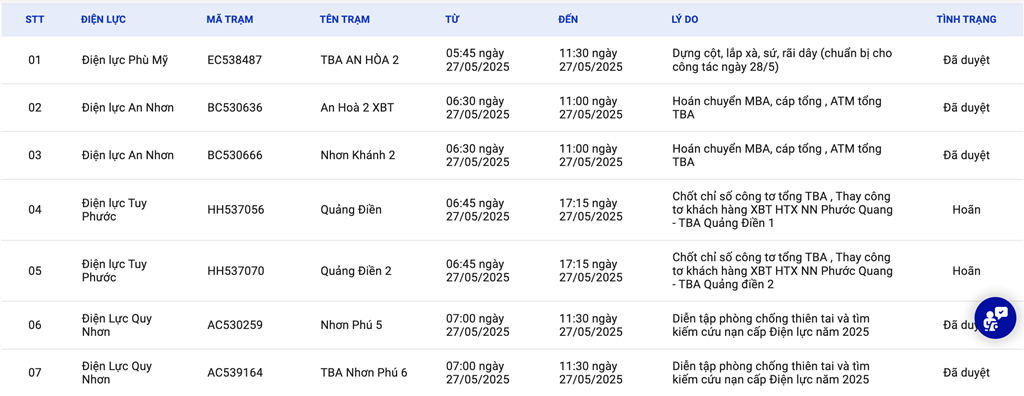Viewport: 1024px width, 396px height.
Task: Click the LÝ DO column header
Action: (684, 20)
